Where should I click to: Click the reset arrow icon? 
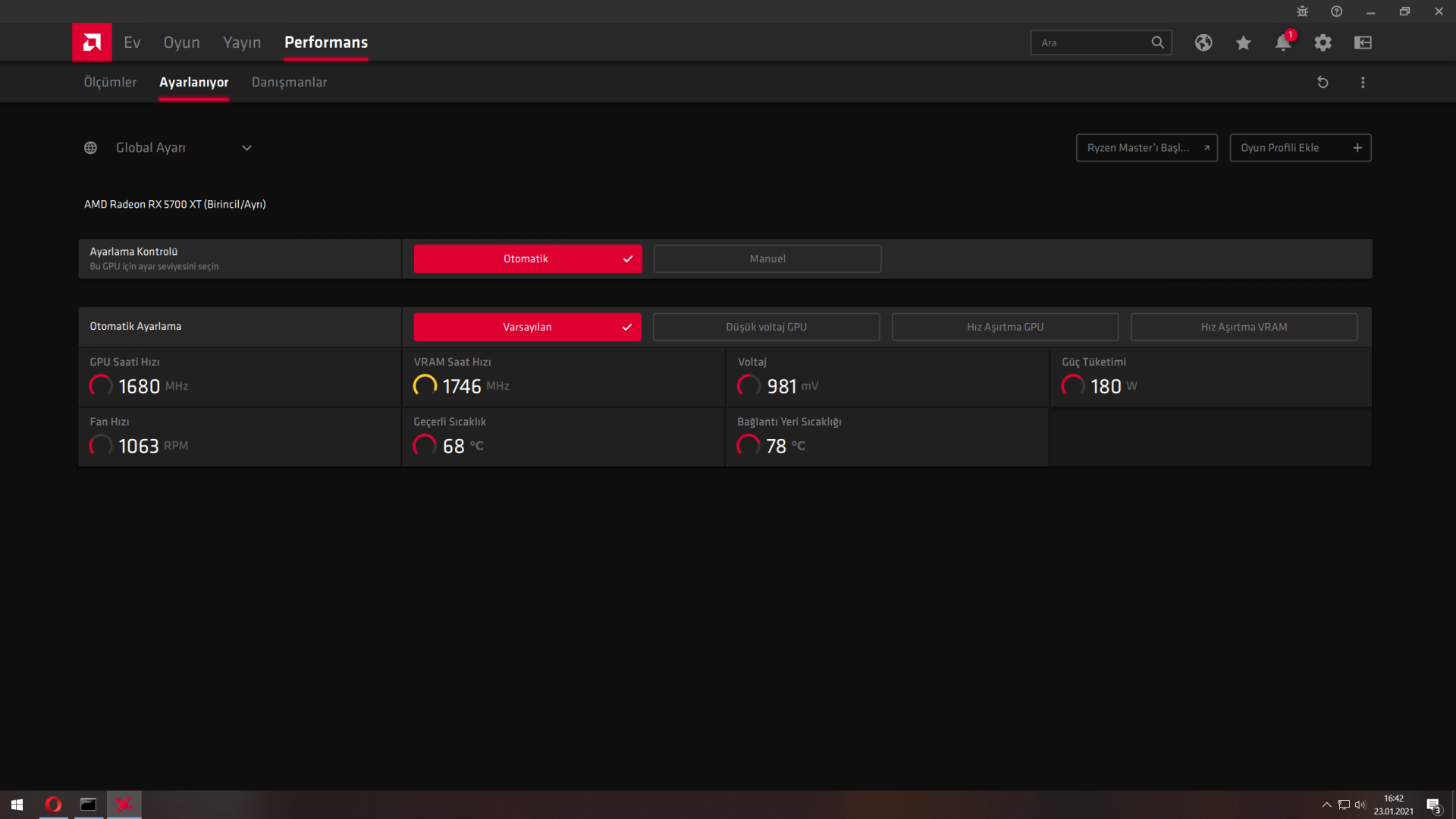(x=1323, y=82)
